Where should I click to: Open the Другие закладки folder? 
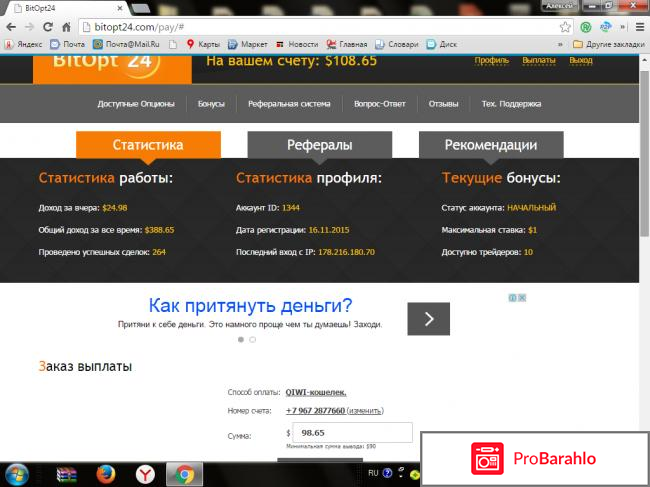(x=609, y=44)
